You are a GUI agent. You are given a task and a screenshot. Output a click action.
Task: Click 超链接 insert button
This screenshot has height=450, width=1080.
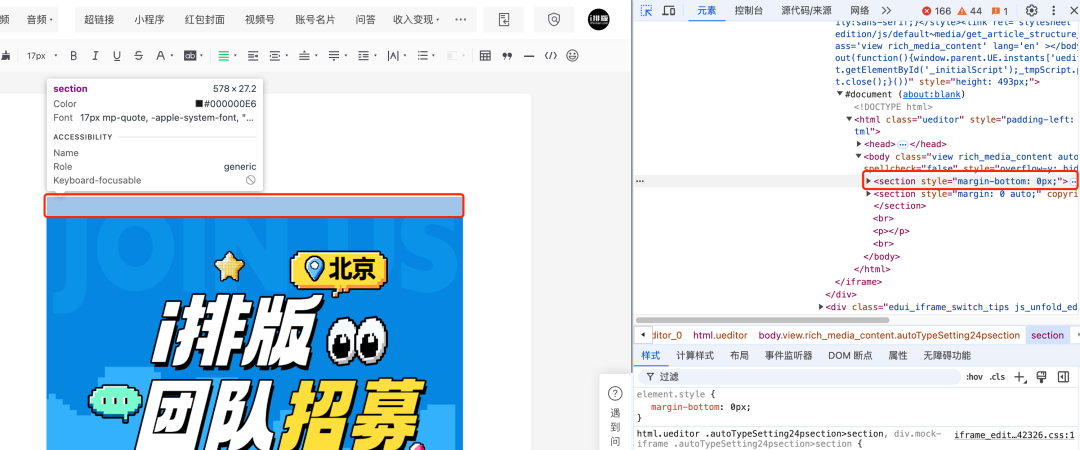99,19
